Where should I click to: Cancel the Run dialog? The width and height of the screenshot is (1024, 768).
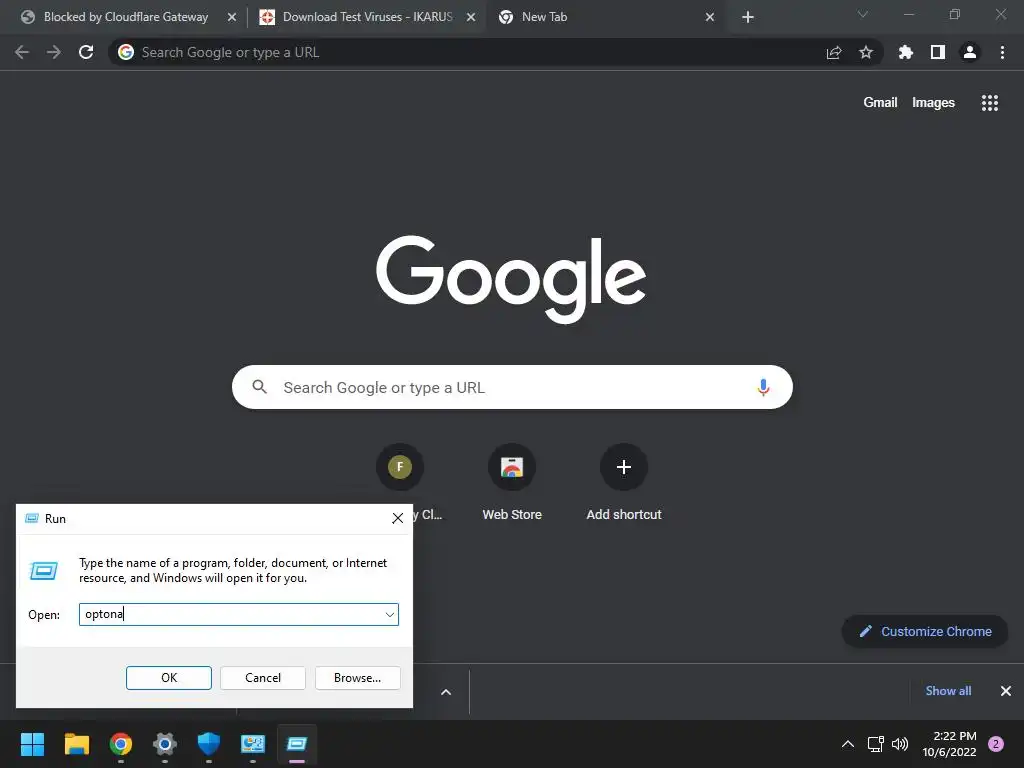click(x=263, y=678)
